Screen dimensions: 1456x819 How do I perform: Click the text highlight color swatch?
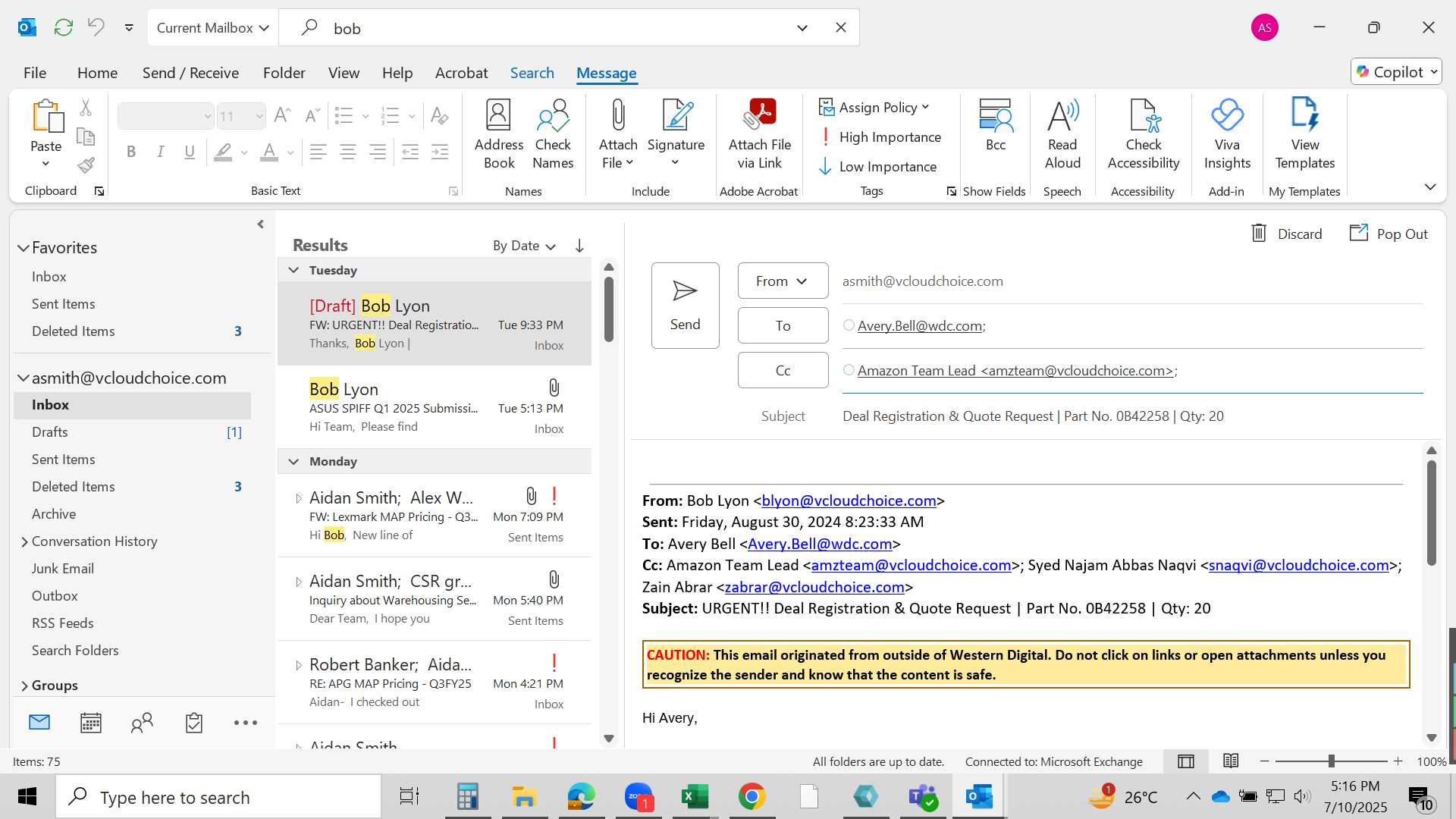tap(223, 152)
